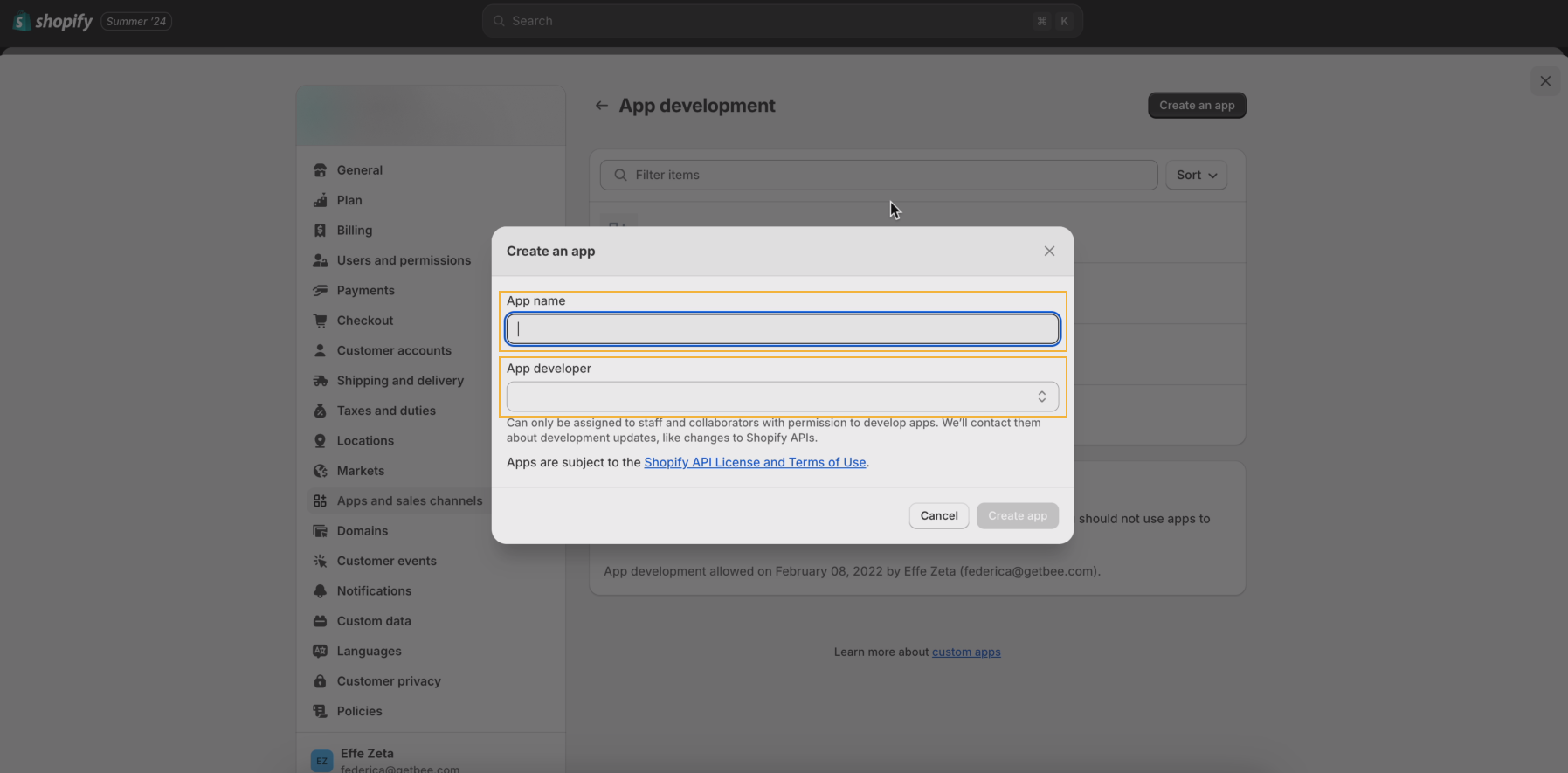The image size is (1568, 773).
Task: Click the Users and permissions icon
Action: tap(320, 260)
